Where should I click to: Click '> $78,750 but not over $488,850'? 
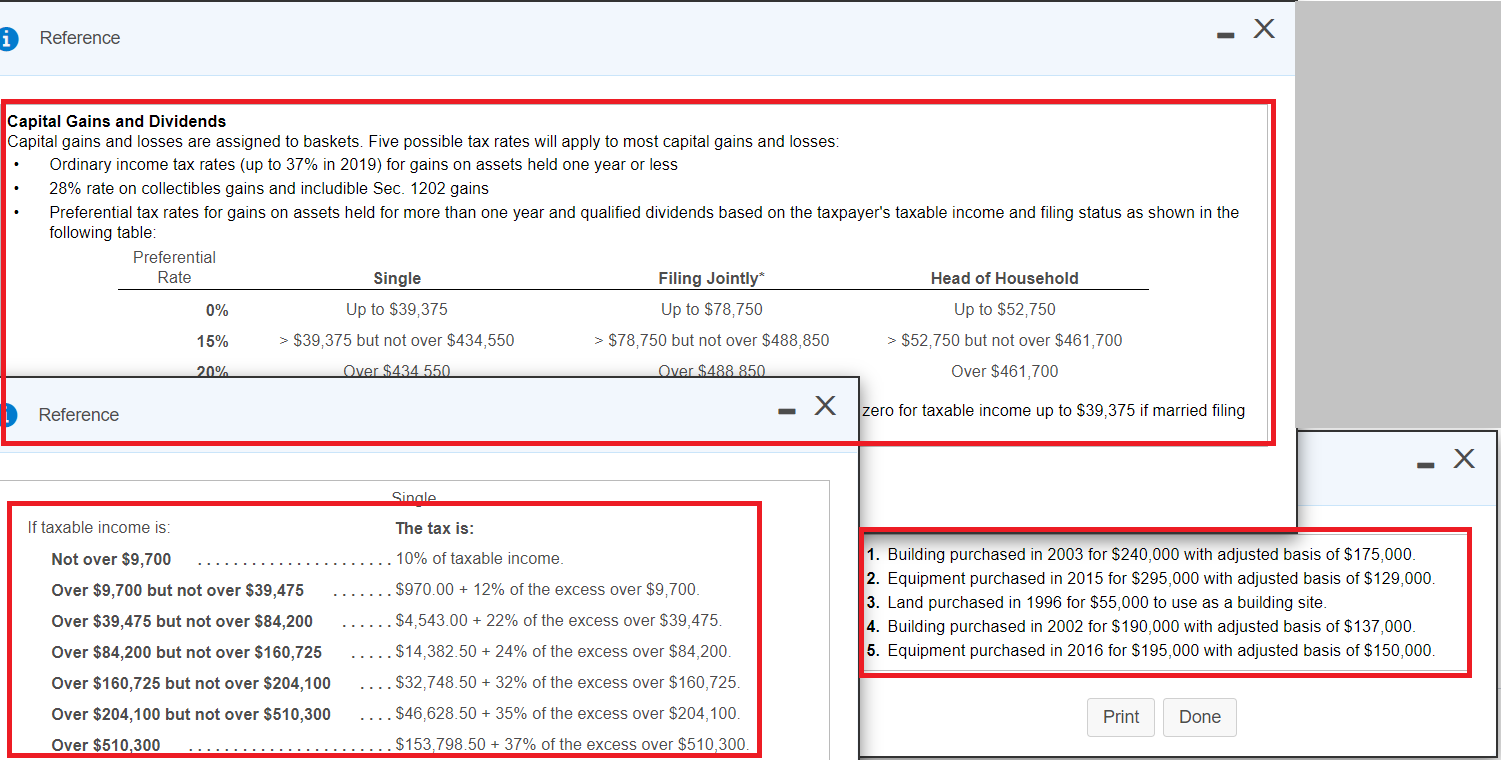712,341
